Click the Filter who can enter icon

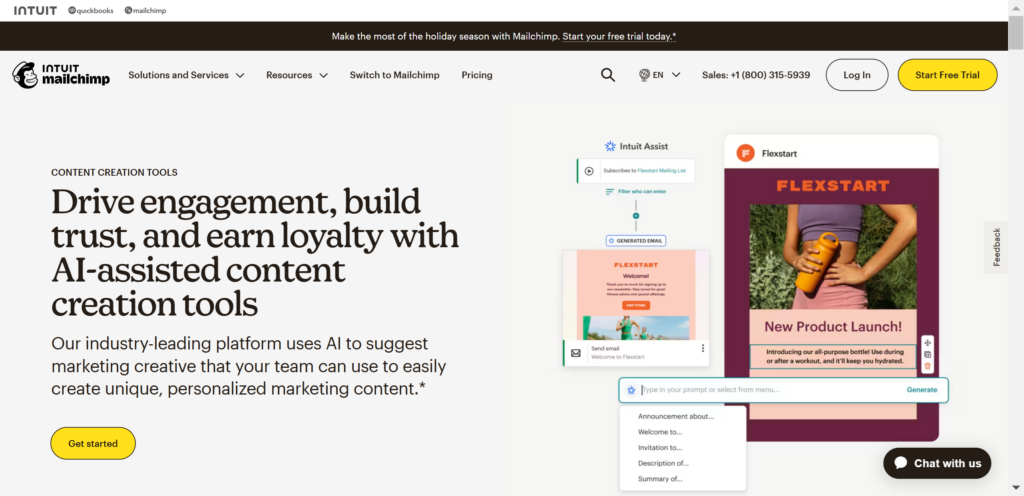click(609, 192)
